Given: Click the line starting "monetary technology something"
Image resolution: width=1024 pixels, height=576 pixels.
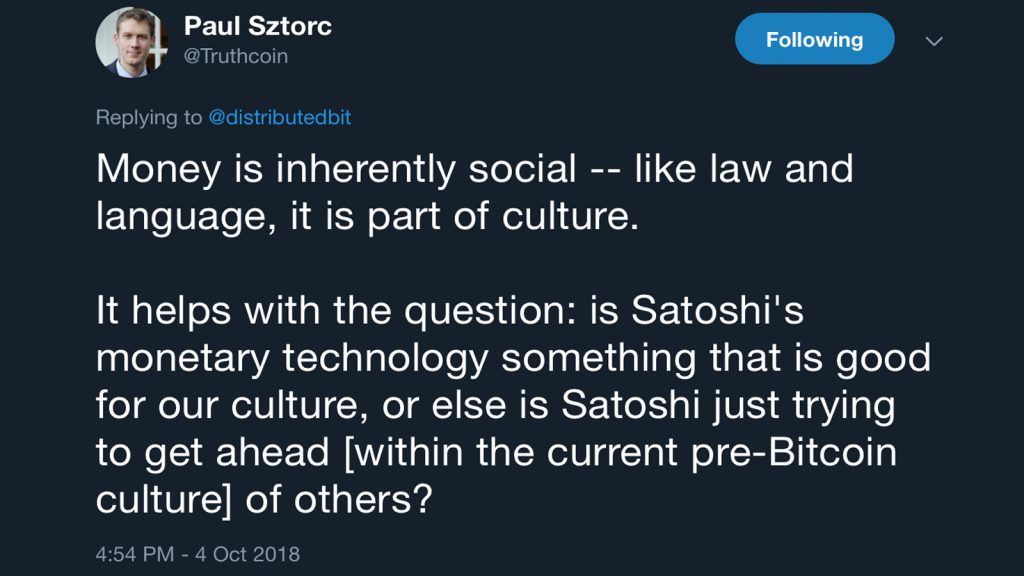Looking at the screenshot, I should [x=513, y=358].
